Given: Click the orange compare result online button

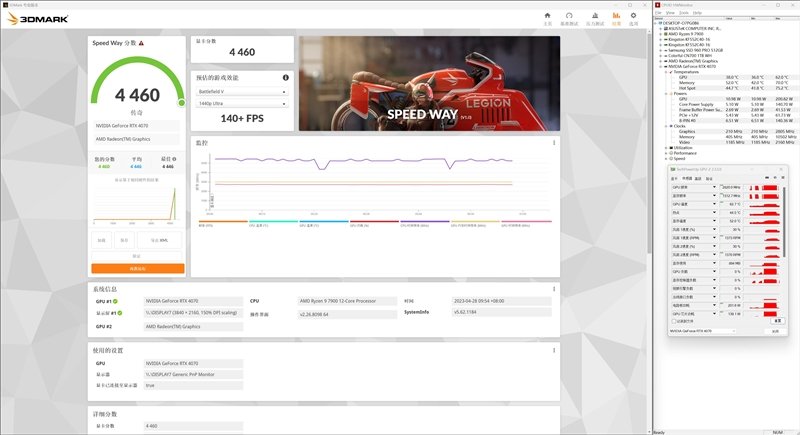Looking at the screenshot, I should 138,268.
